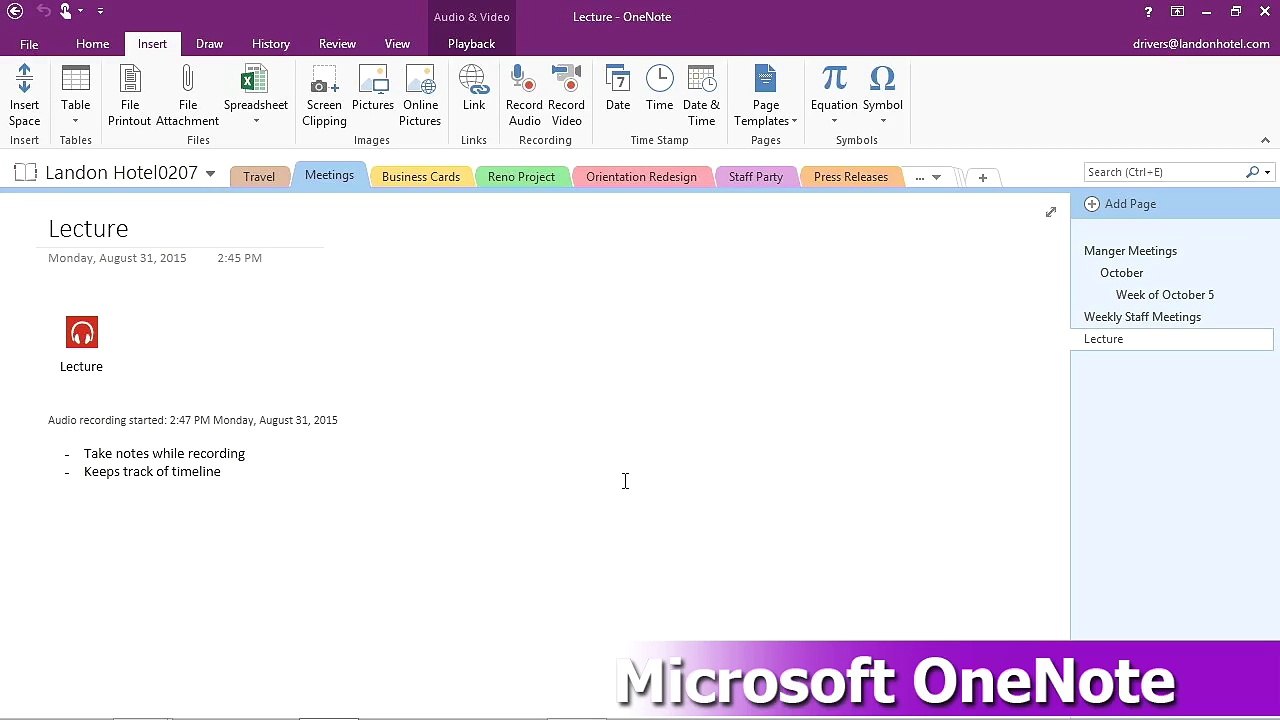Viewport: 1280px width, 720px height.
Task: Open the Business Cards section tab
Action: (x=421, y=177)
